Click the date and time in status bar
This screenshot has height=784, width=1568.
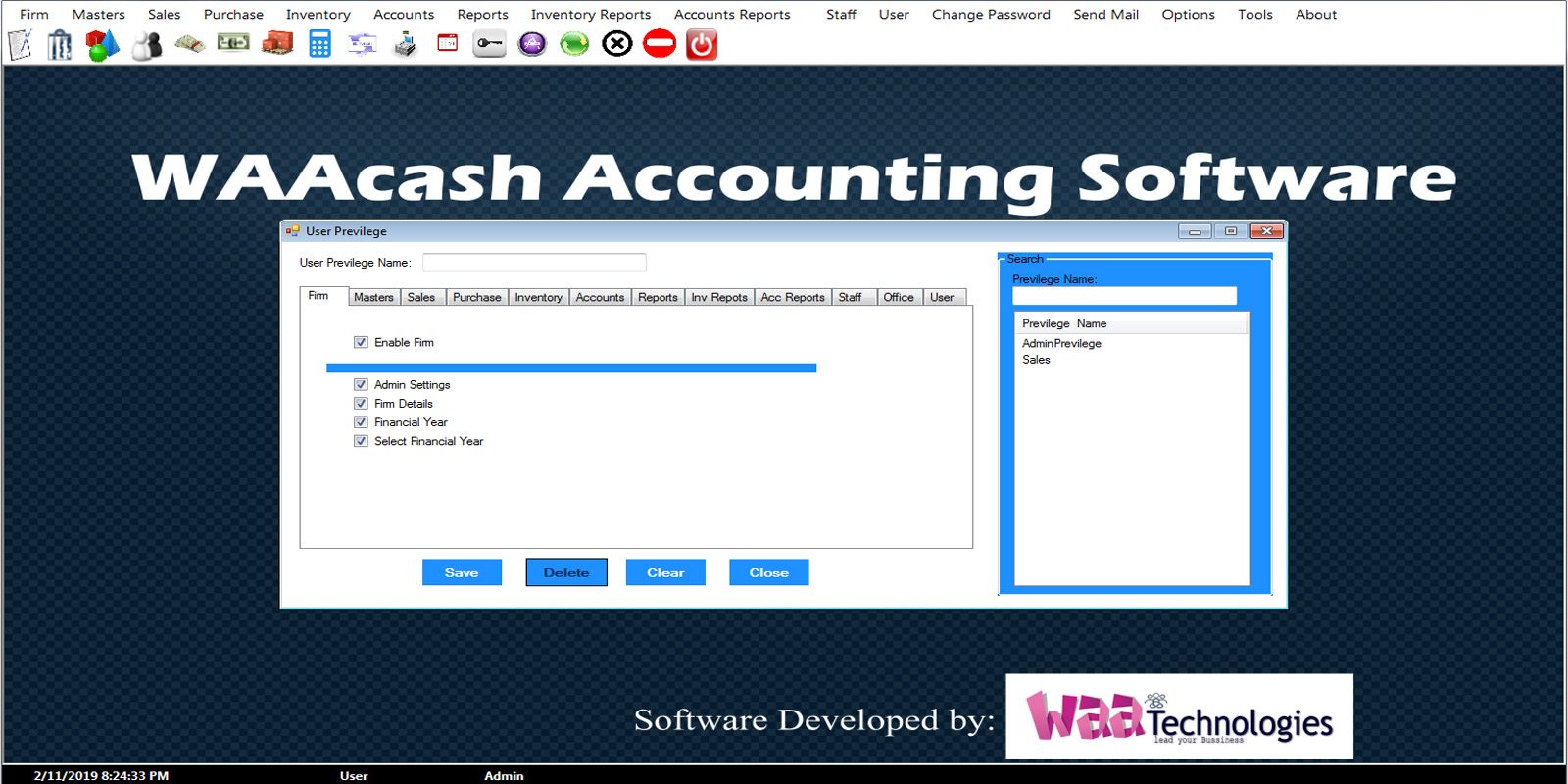[x=101, y=775]
